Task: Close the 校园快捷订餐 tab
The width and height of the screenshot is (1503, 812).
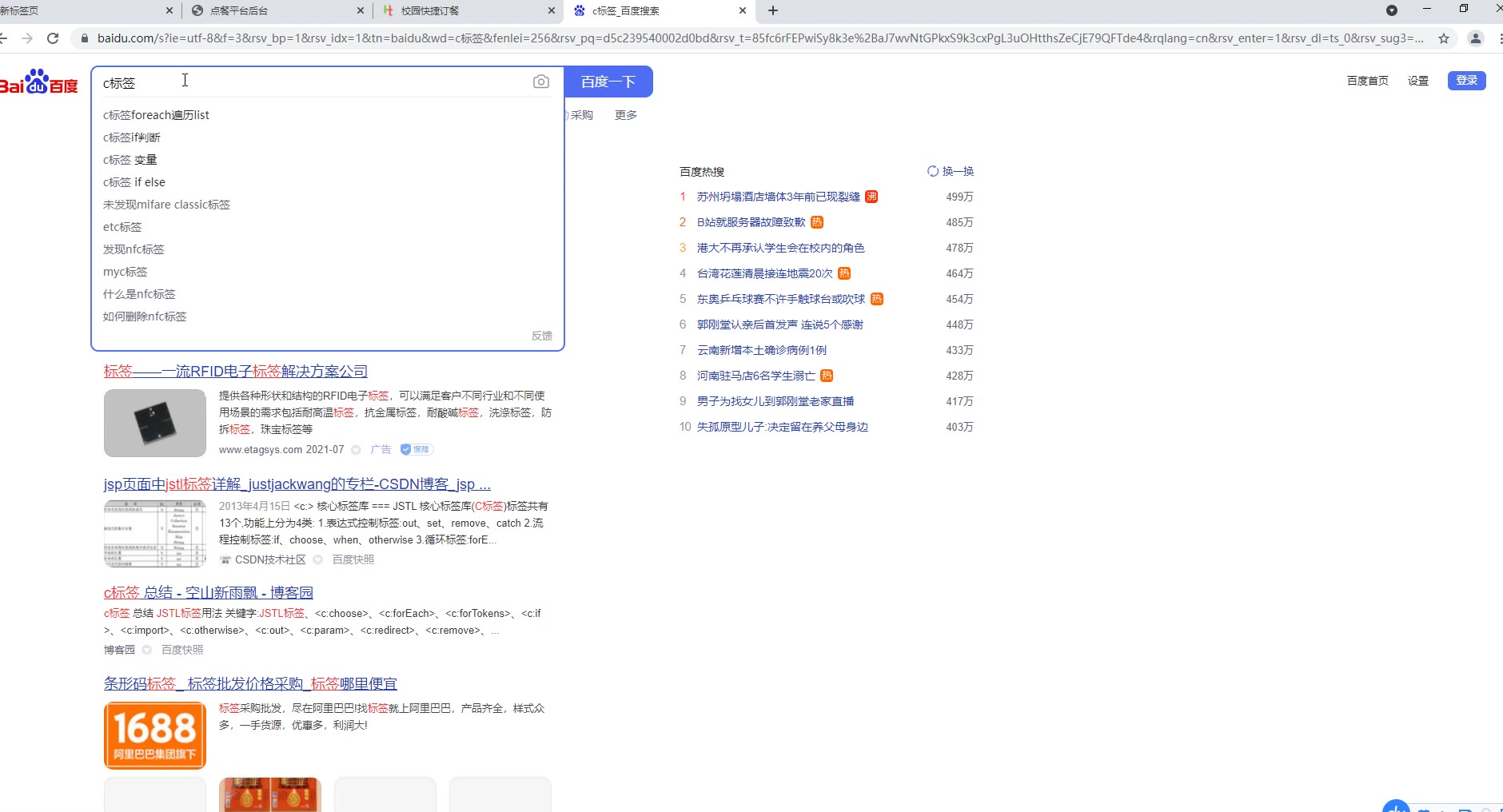Action: pyautogui.click(x=552, y=10)
